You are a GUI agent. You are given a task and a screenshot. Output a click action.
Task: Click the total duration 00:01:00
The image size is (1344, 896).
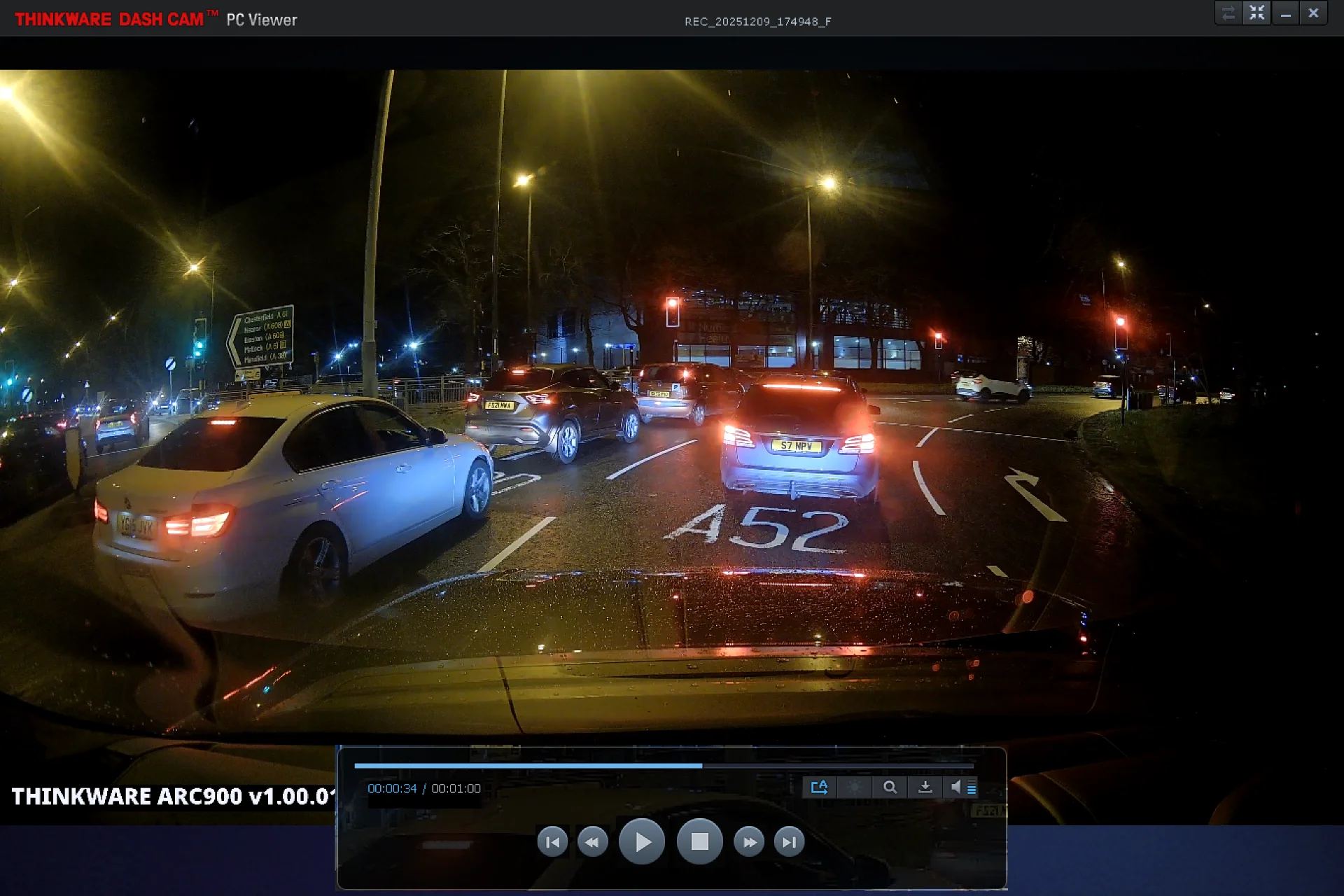456,788
